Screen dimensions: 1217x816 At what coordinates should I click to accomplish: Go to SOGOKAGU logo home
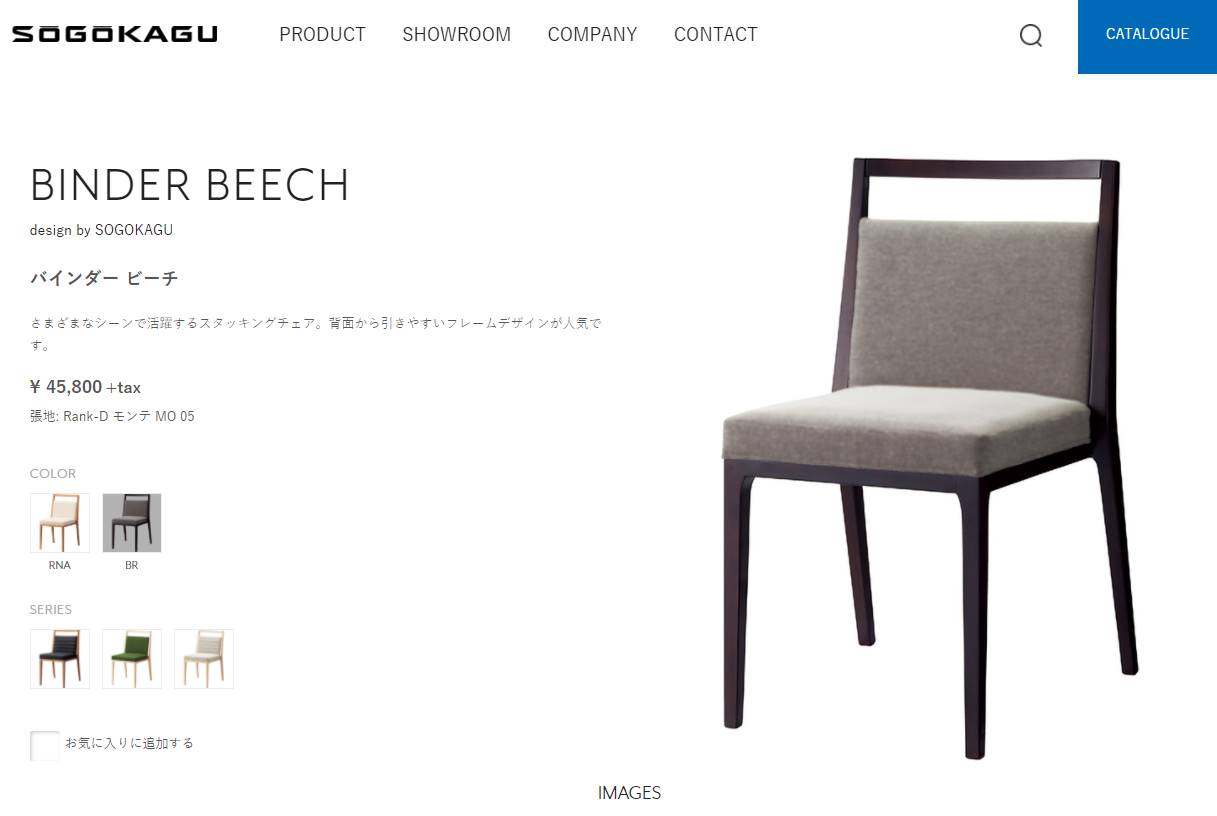tap(115, 34)
